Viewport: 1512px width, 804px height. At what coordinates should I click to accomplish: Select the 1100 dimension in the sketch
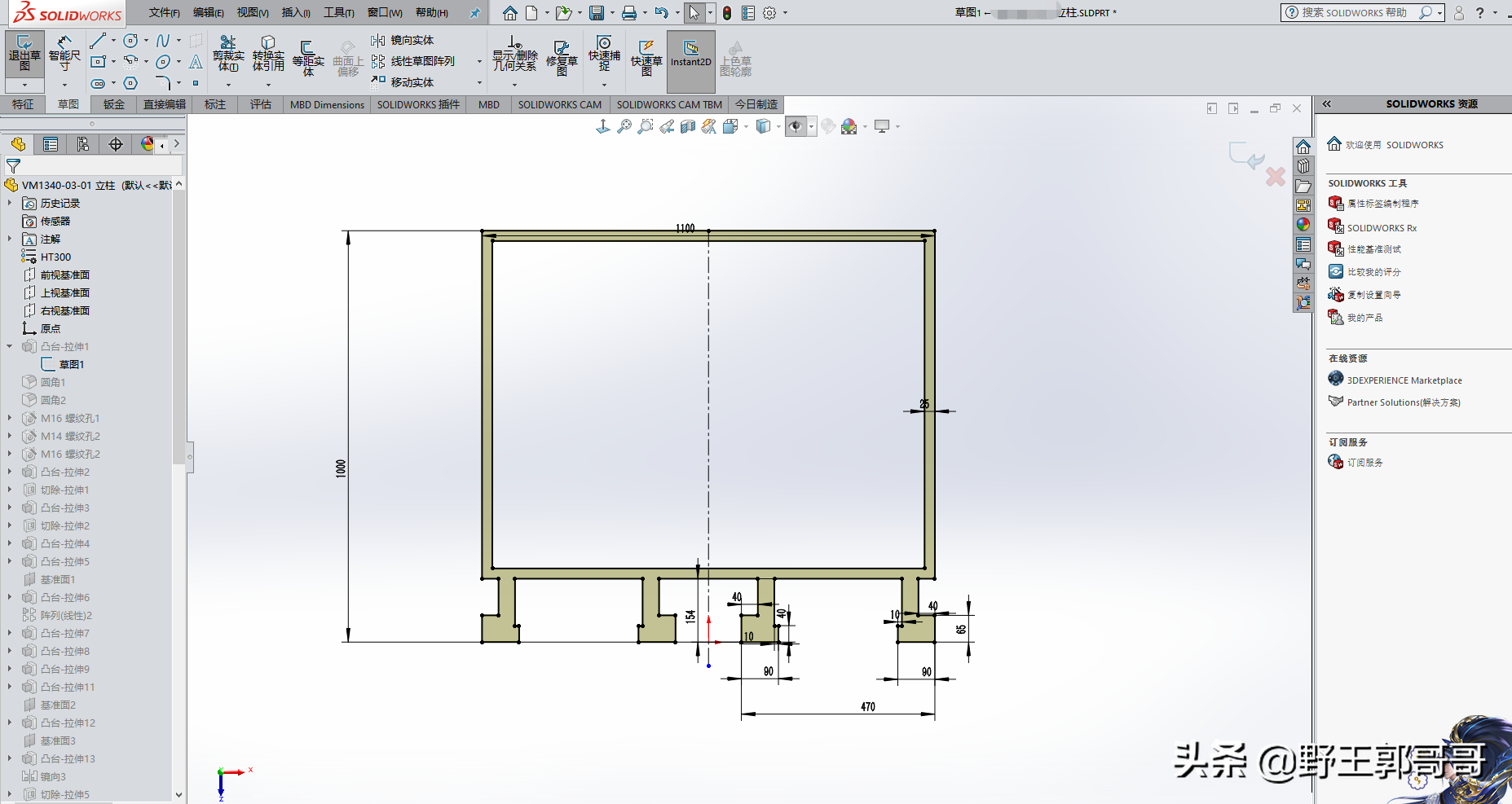pos(685,228)
